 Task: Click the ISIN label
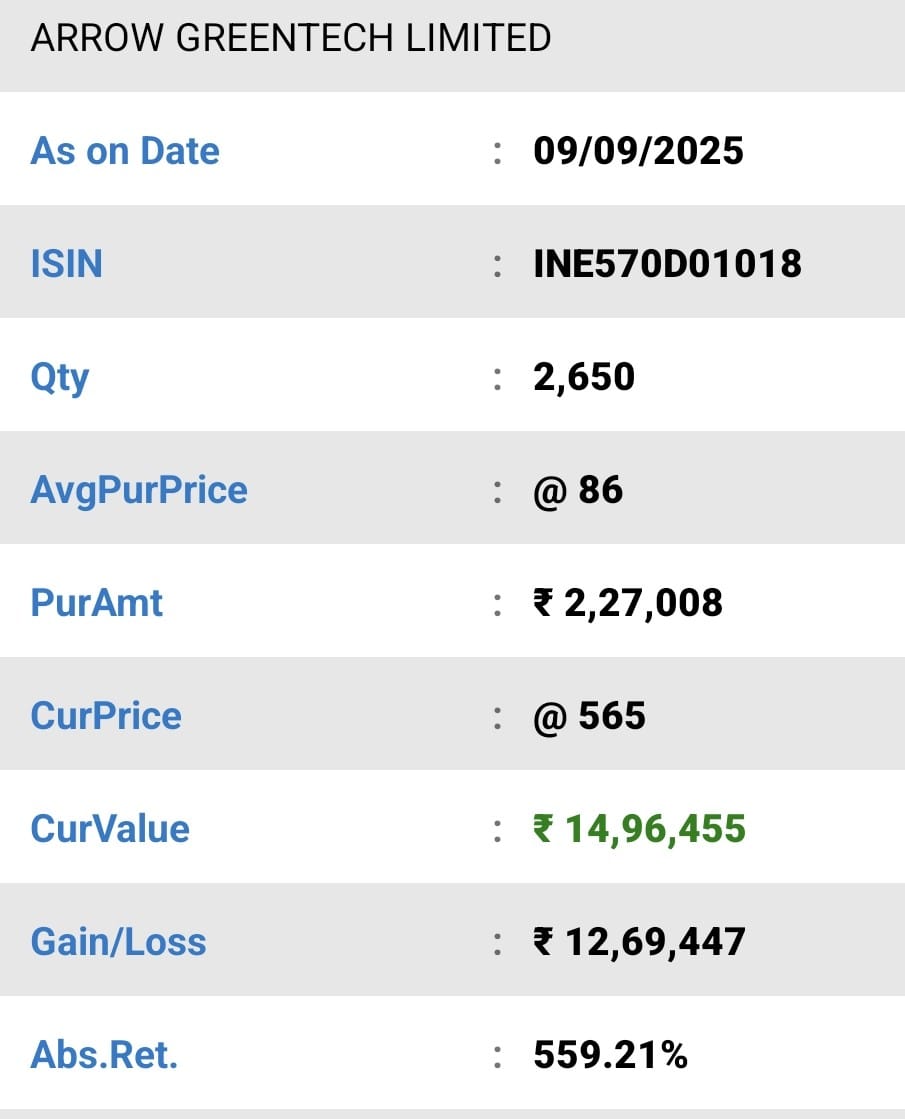tap(66, 264)
